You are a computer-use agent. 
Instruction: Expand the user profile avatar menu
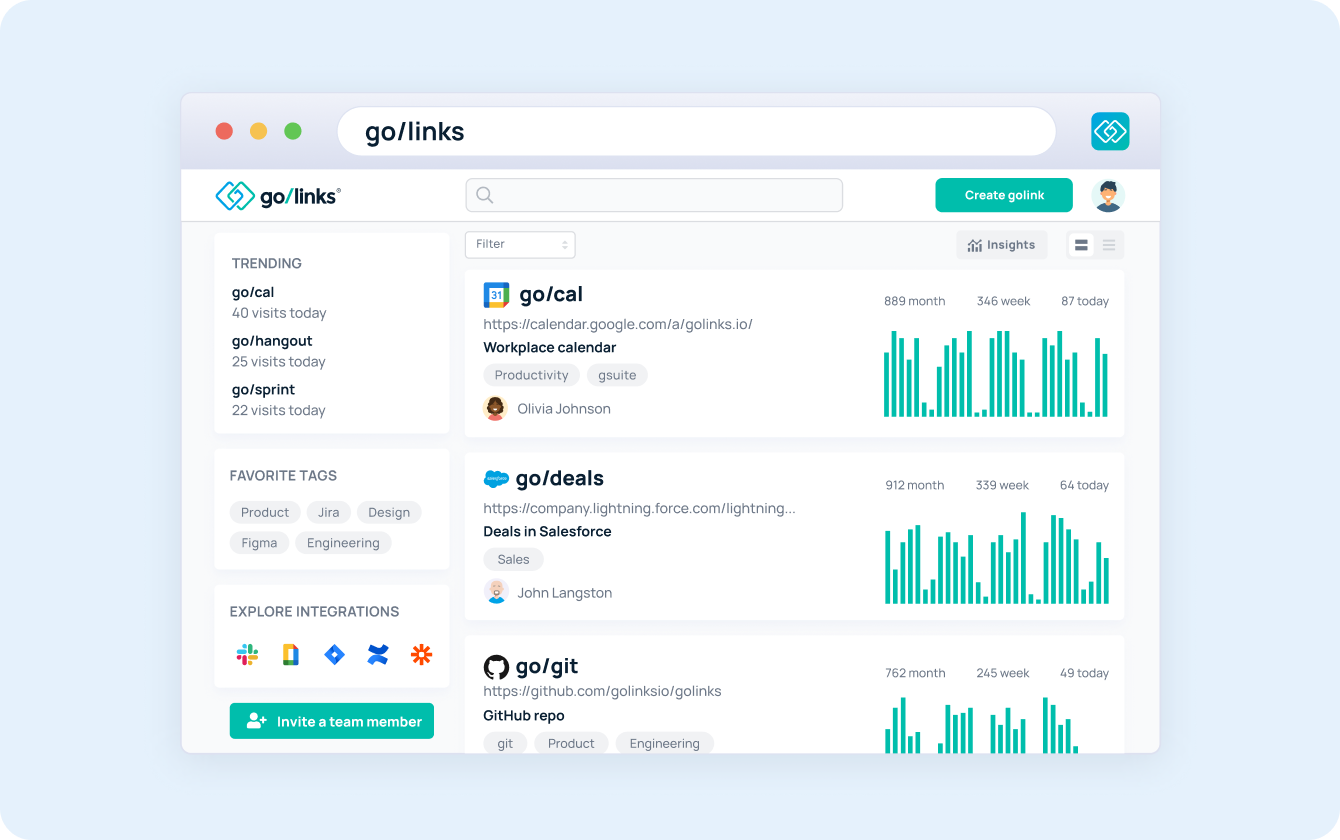(1110, 195)
